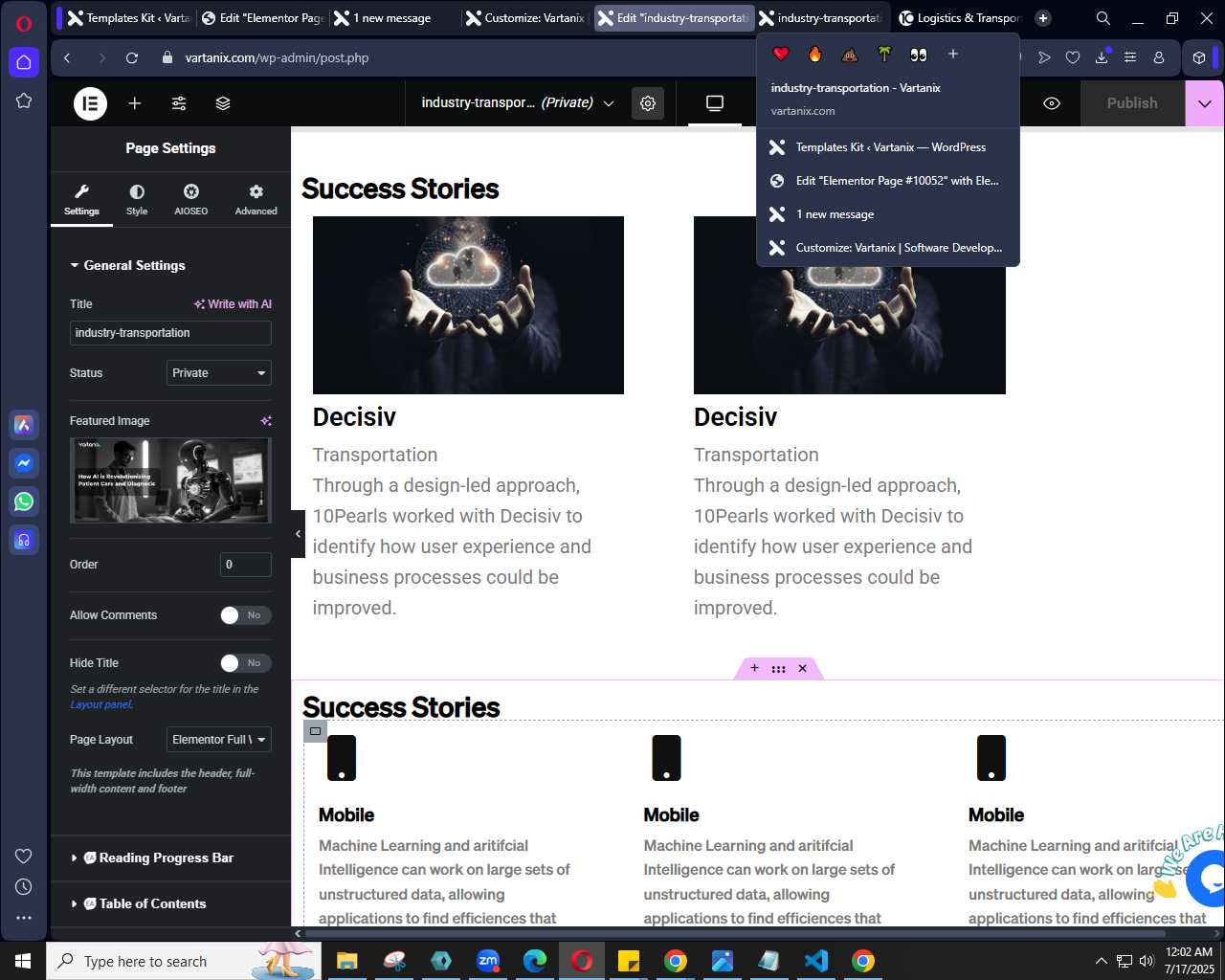Switch to the Settings tab in Page Settings
Screen dimensions: 1225x980
pyautogui.click(x=81, y=200)
